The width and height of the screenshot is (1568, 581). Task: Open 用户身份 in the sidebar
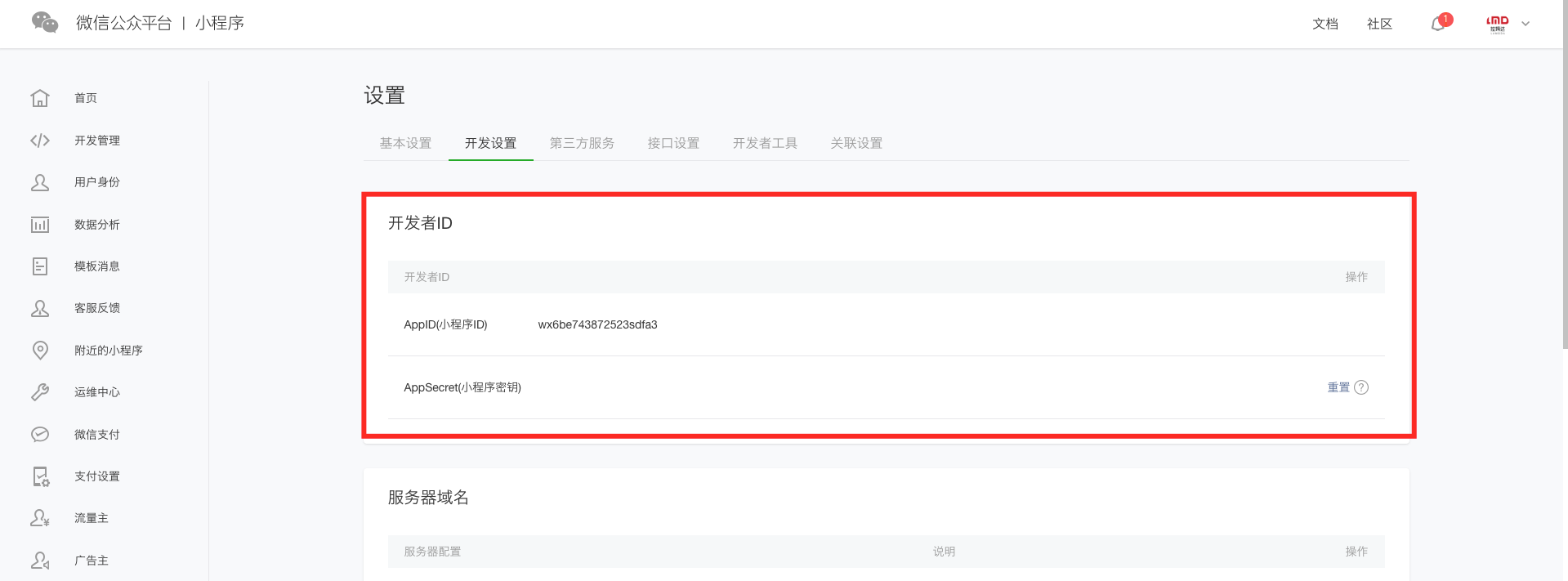click(x=97, y=182)
